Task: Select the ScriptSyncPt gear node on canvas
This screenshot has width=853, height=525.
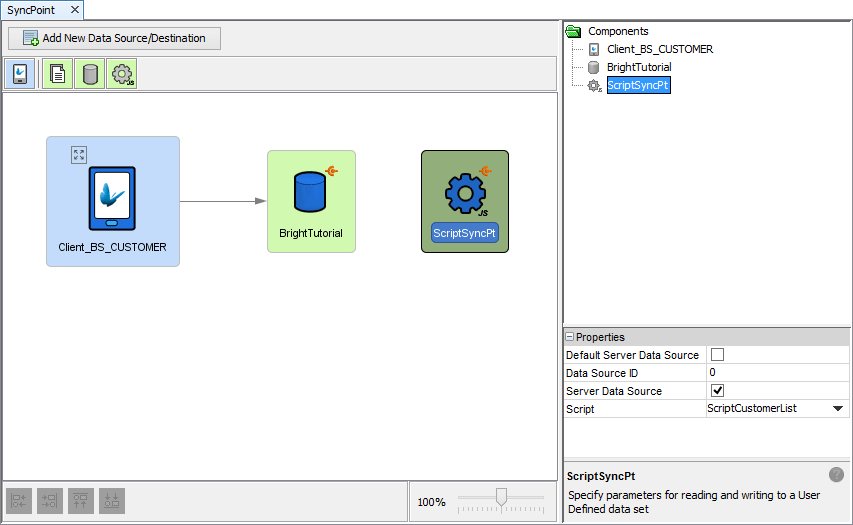Action: point(465,201)
